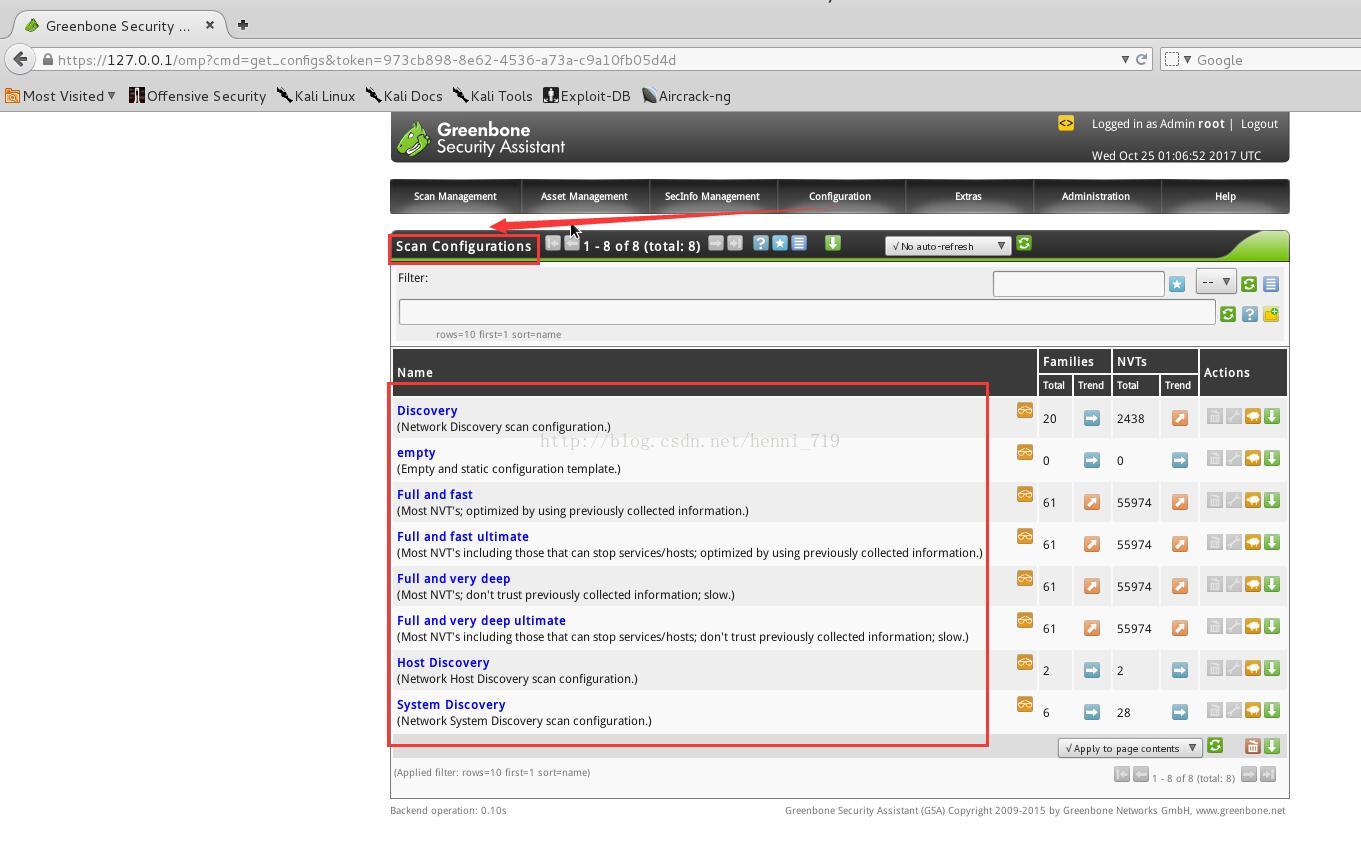The height and width of the screenshot is (861, 1361).
Task: Click NVT total '2438' for Discovery
Action: [x=1130, y=419]
